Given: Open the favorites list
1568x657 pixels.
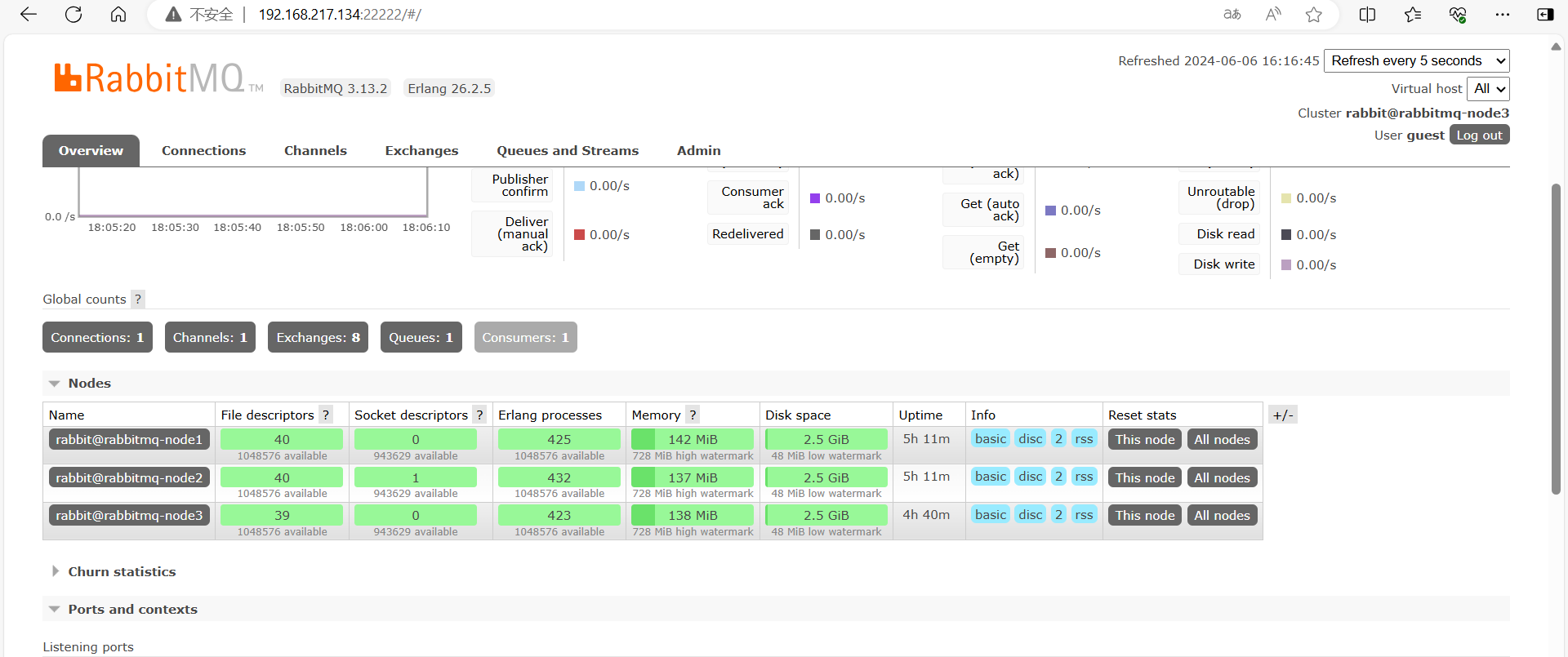Looking at the screenshot, I should coord(1413,14).
